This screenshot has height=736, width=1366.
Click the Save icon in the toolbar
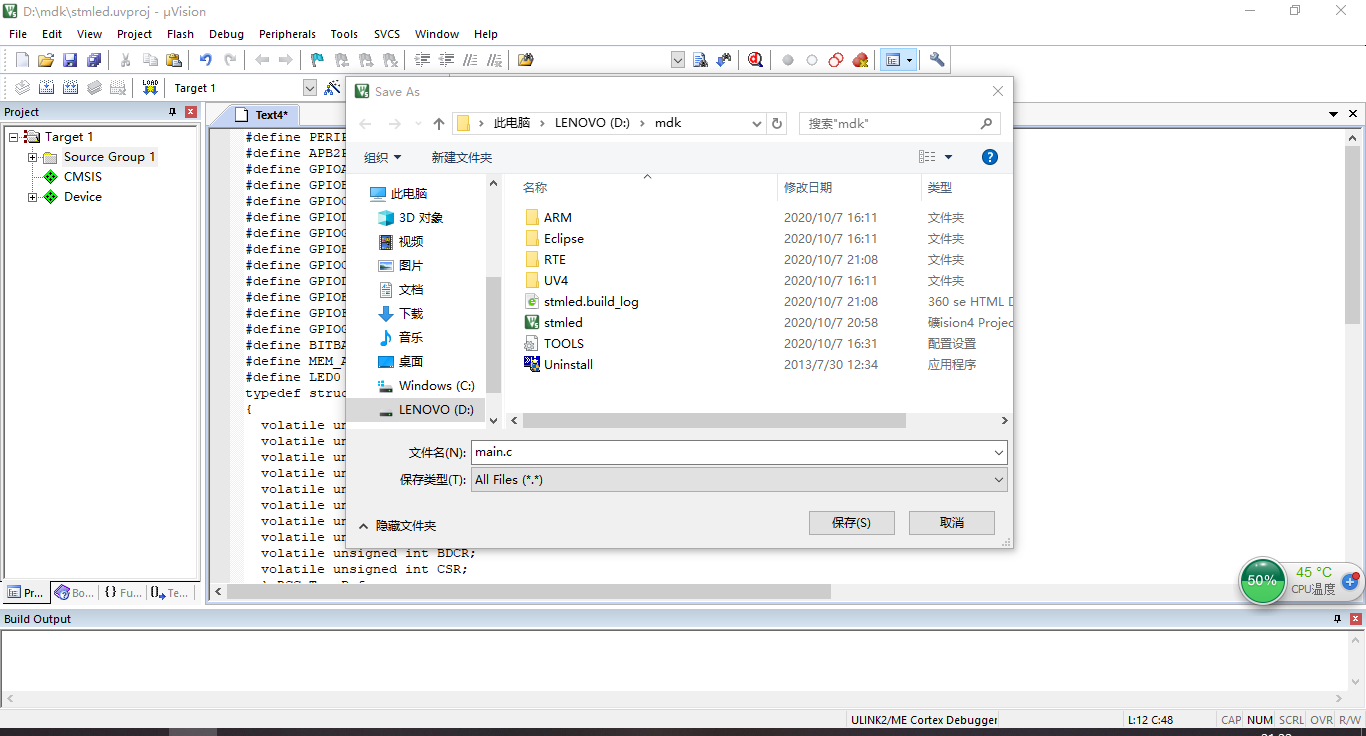(70, 60)
